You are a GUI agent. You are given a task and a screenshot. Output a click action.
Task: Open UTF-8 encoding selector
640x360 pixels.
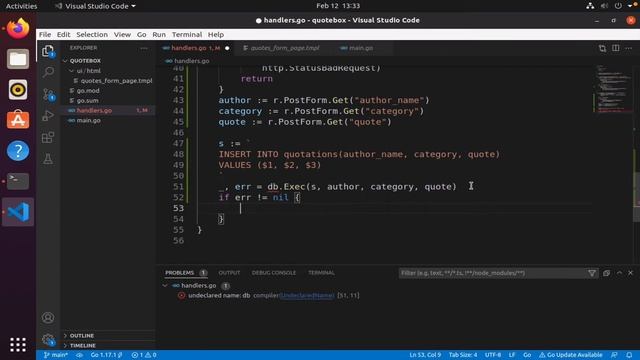click(493, 355)
